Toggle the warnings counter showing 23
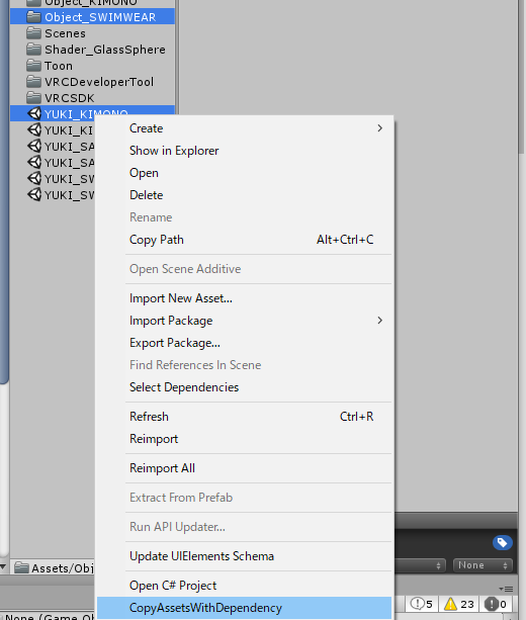The height and width of the screenshot is (620, 526). [x=459, y=604]
